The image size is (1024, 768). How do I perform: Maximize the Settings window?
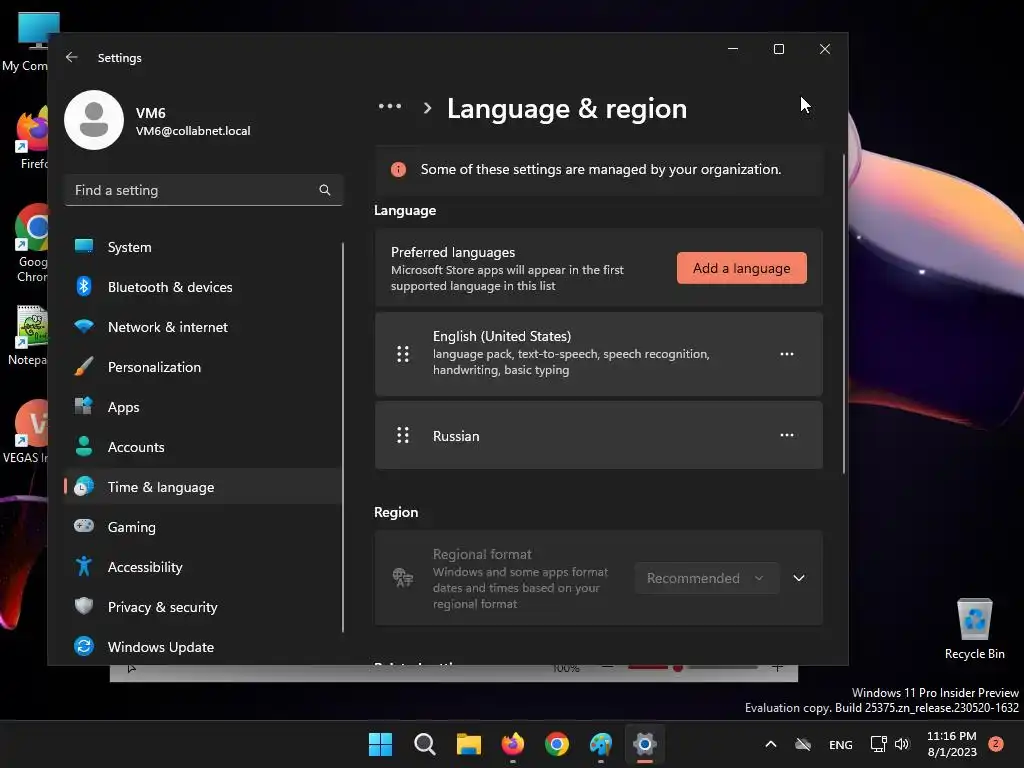(778, 49)
